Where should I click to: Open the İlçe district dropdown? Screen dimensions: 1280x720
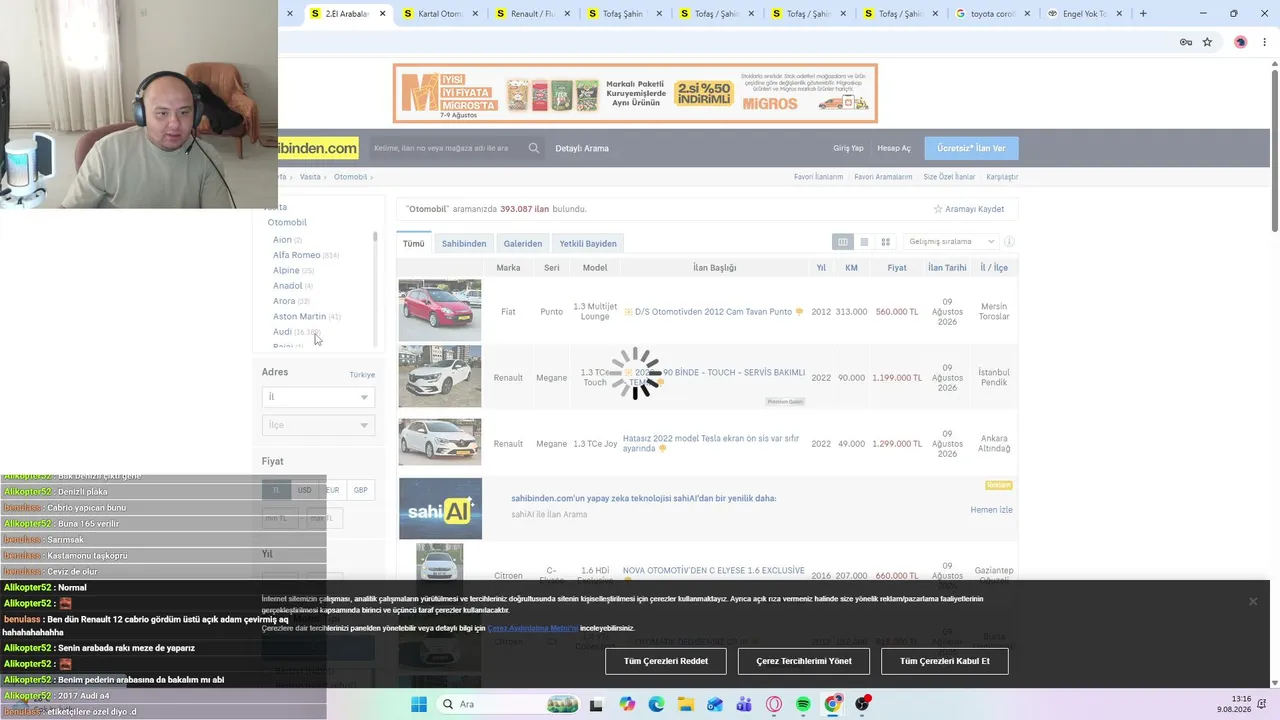click(318, 425)
